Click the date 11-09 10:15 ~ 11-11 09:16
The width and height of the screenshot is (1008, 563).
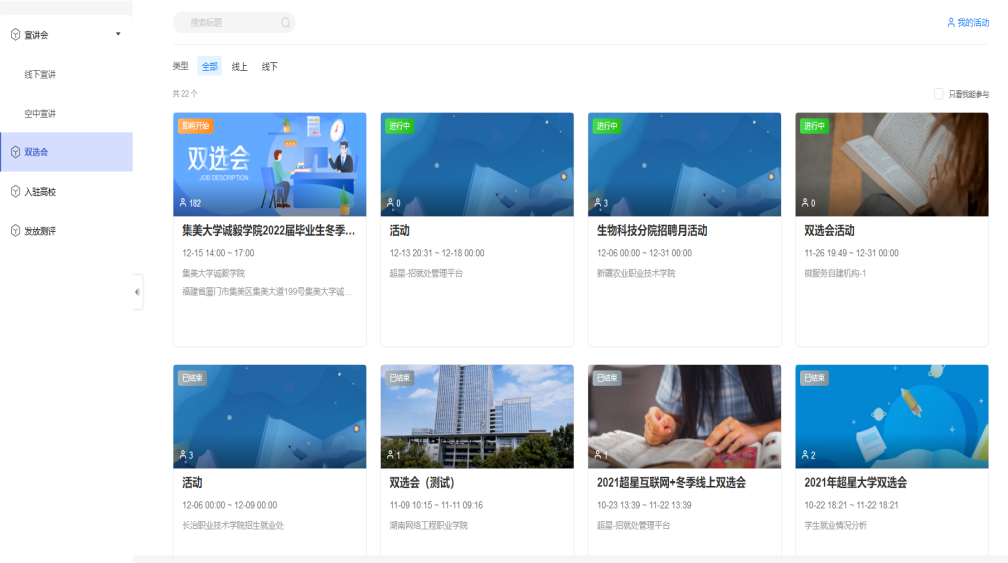pos(436,505)
